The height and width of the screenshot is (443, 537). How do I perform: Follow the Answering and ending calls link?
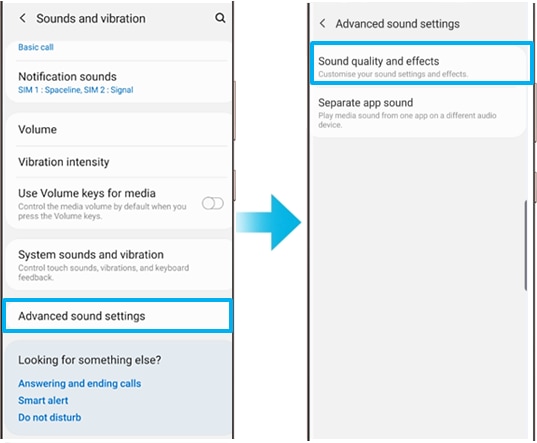[79, 383]
